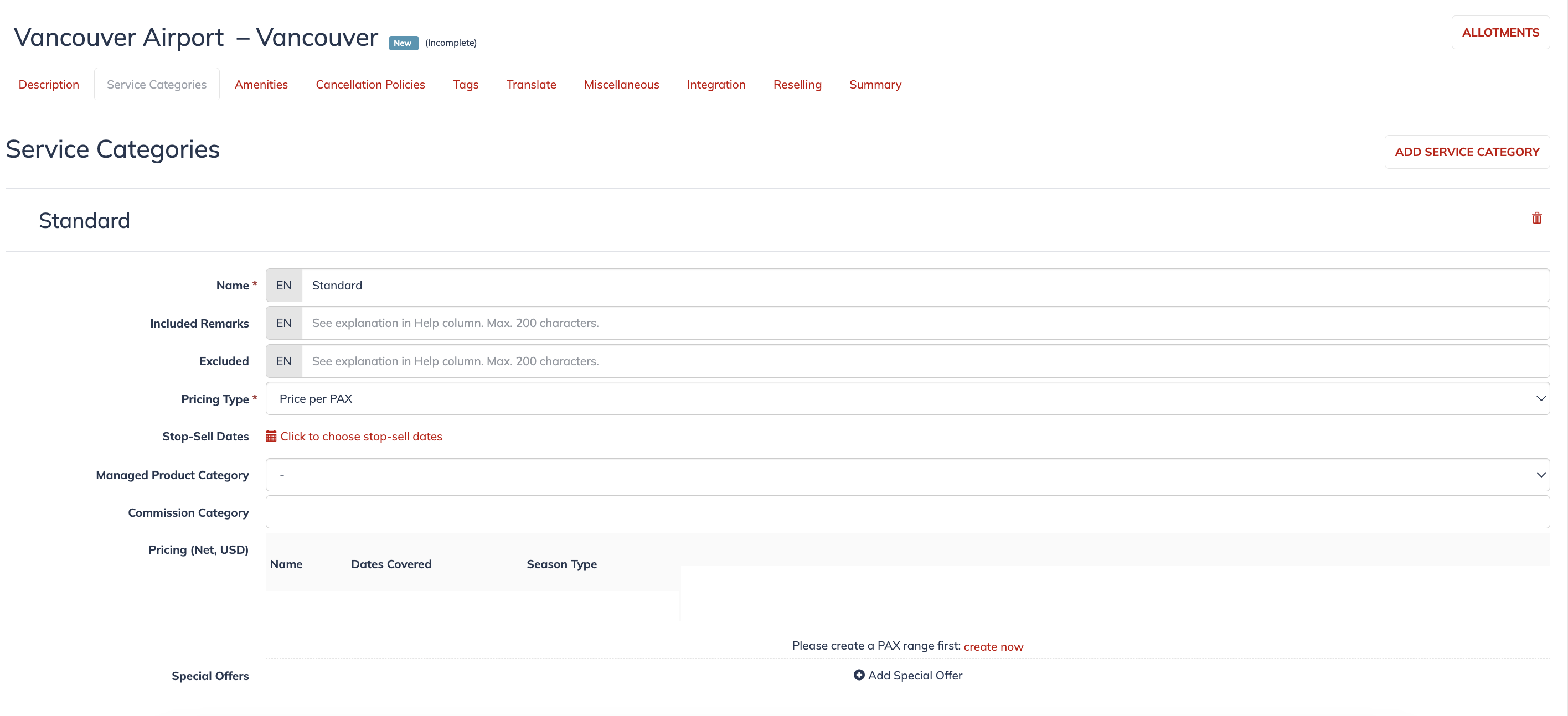This screenshot has height=716, width=1568.
Task: Click the ALLOTMENTS button
Action: (1500, 32)
